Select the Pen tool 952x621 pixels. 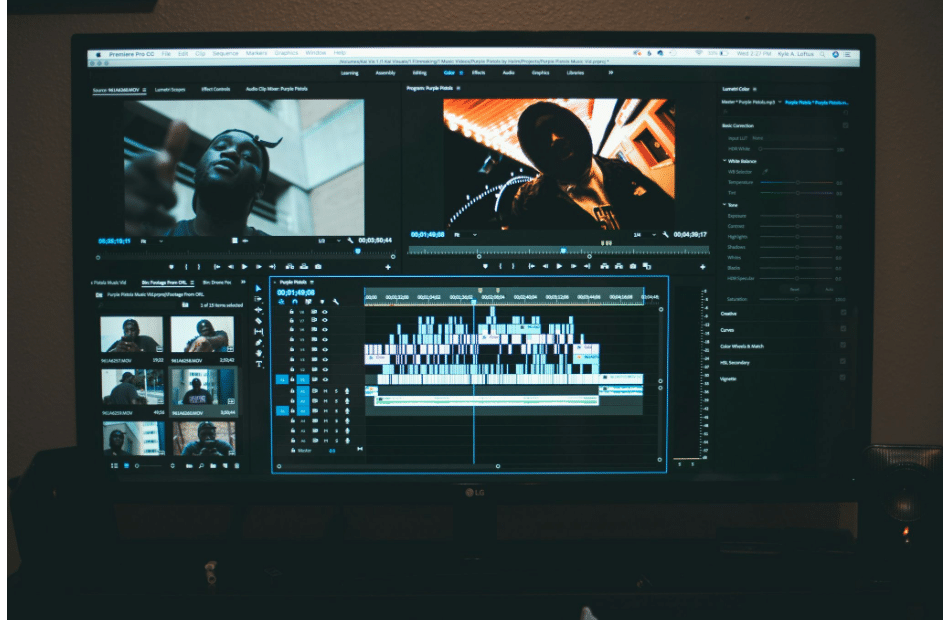(258, 342)
